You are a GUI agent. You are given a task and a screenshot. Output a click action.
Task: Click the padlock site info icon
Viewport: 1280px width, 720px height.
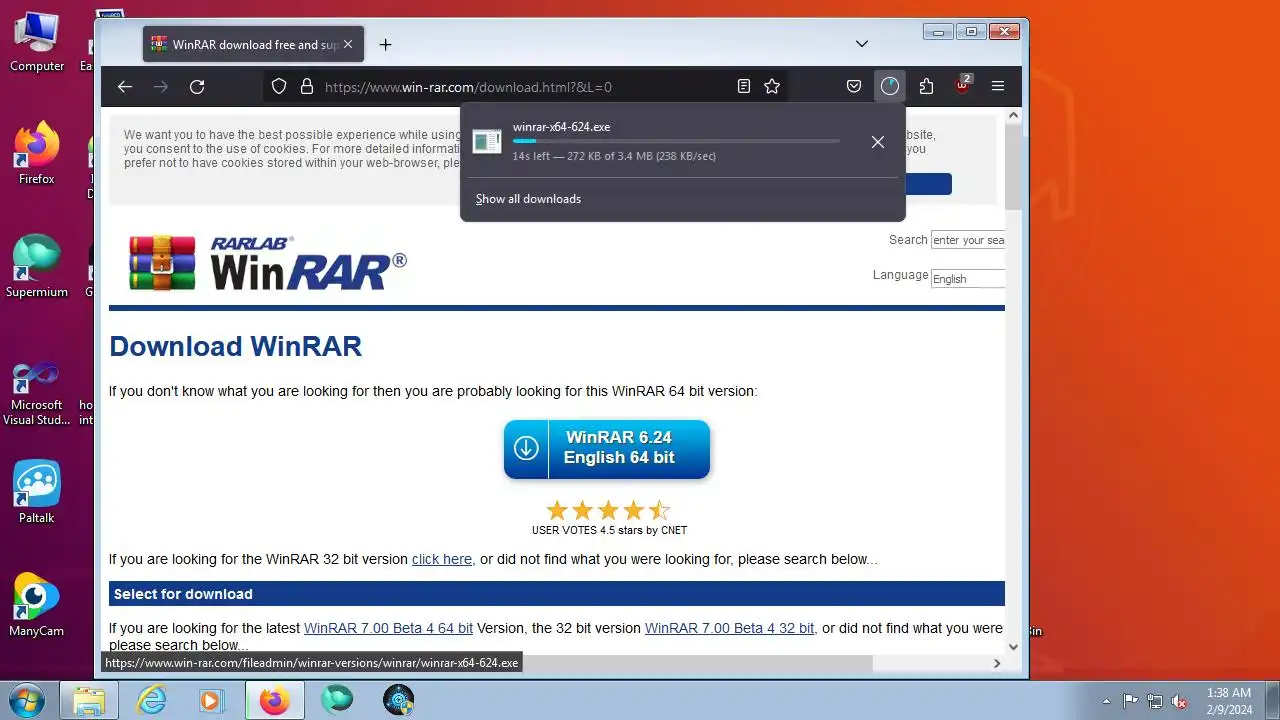(x=307, y=87)
